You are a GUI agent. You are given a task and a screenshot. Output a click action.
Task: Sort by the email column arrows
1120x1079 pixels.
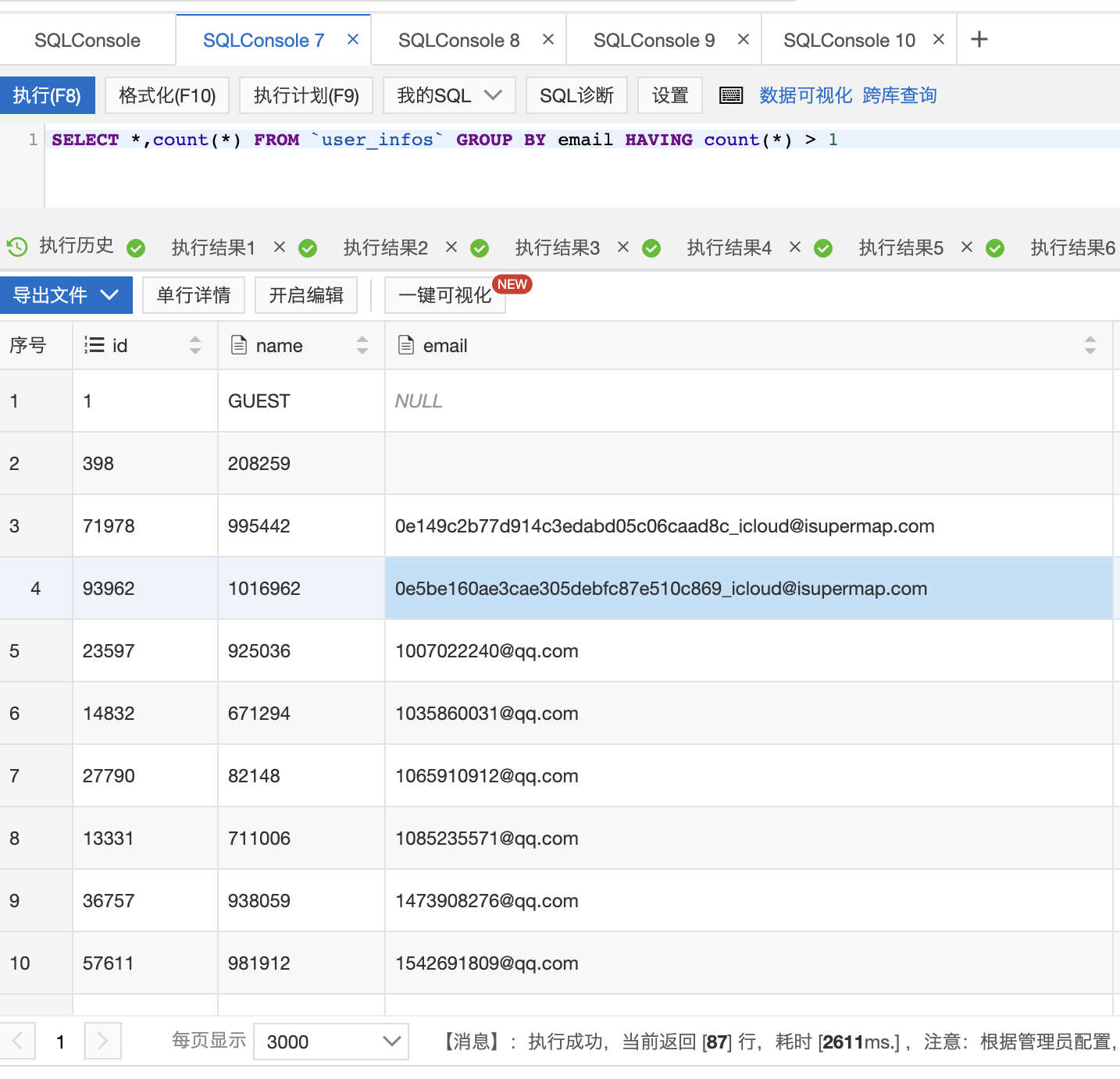[x=1090, y=345]
